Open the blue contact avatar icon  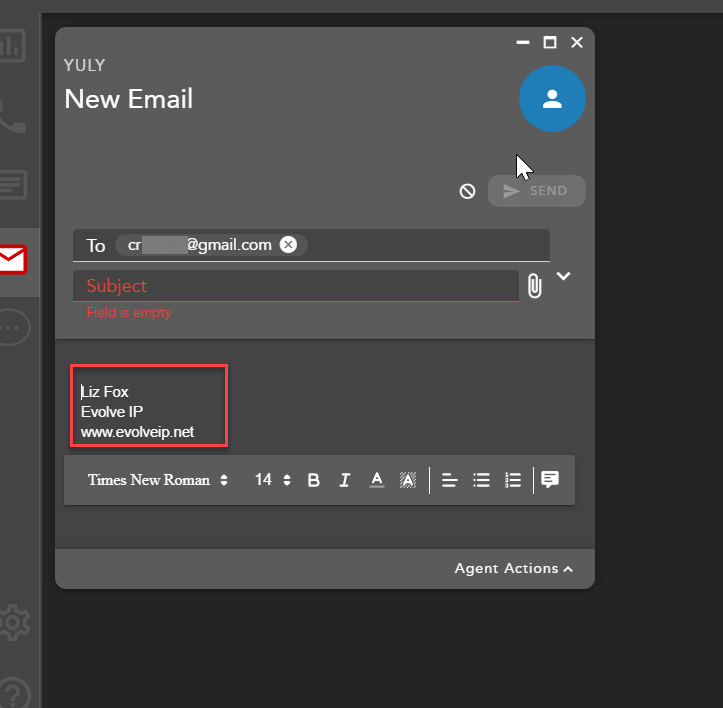552,99
